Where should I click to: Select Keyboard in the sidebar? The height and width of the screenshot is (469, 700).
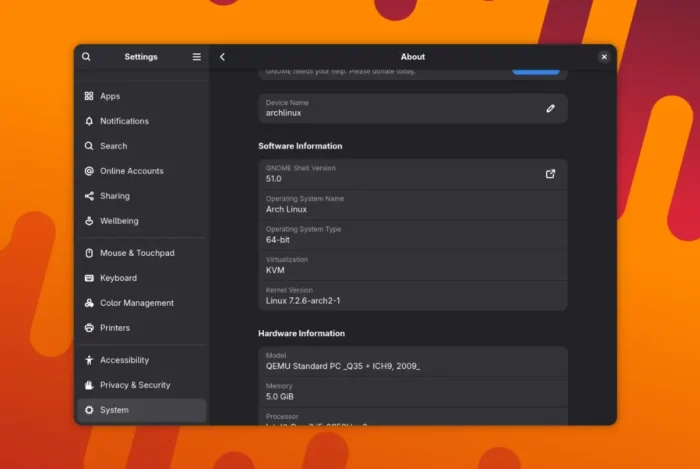coord(142,278)
